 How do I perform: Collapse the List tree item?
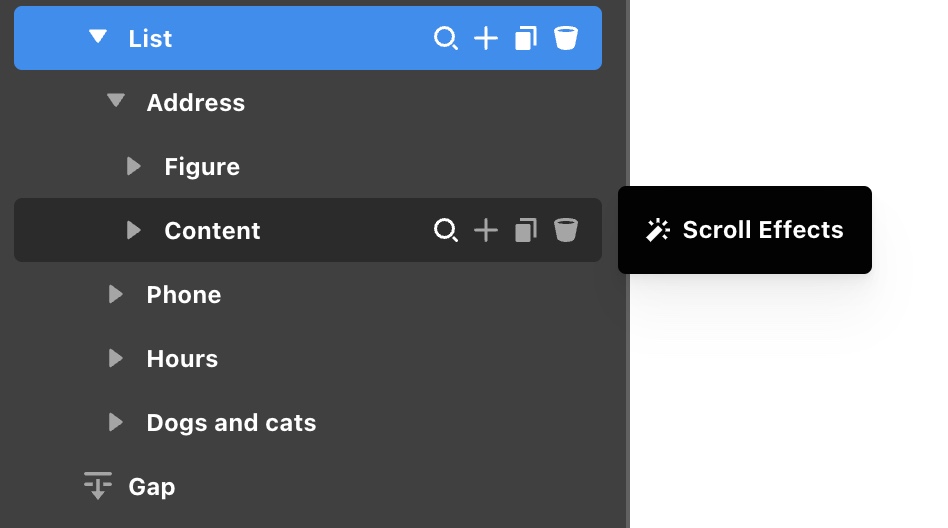tap(97, 38)
